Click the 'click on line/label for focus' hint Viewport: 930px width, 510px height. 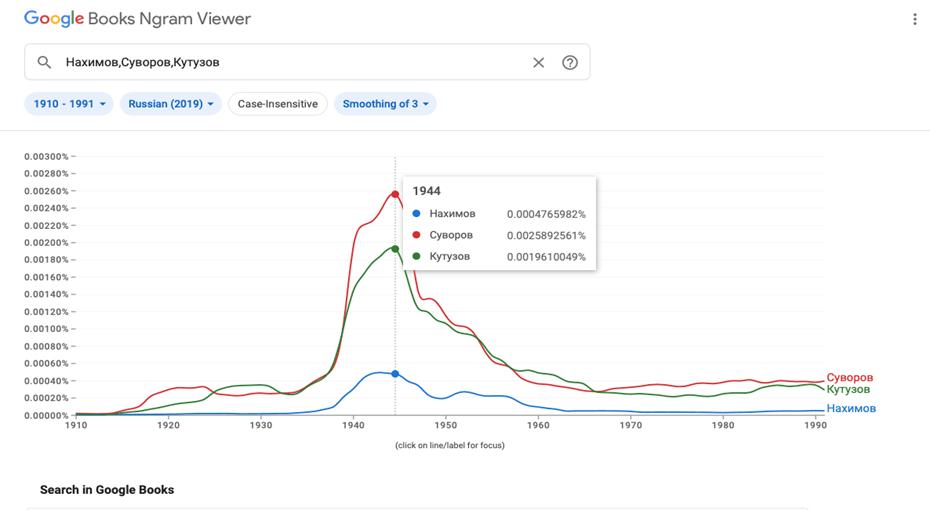click(450, 445)
